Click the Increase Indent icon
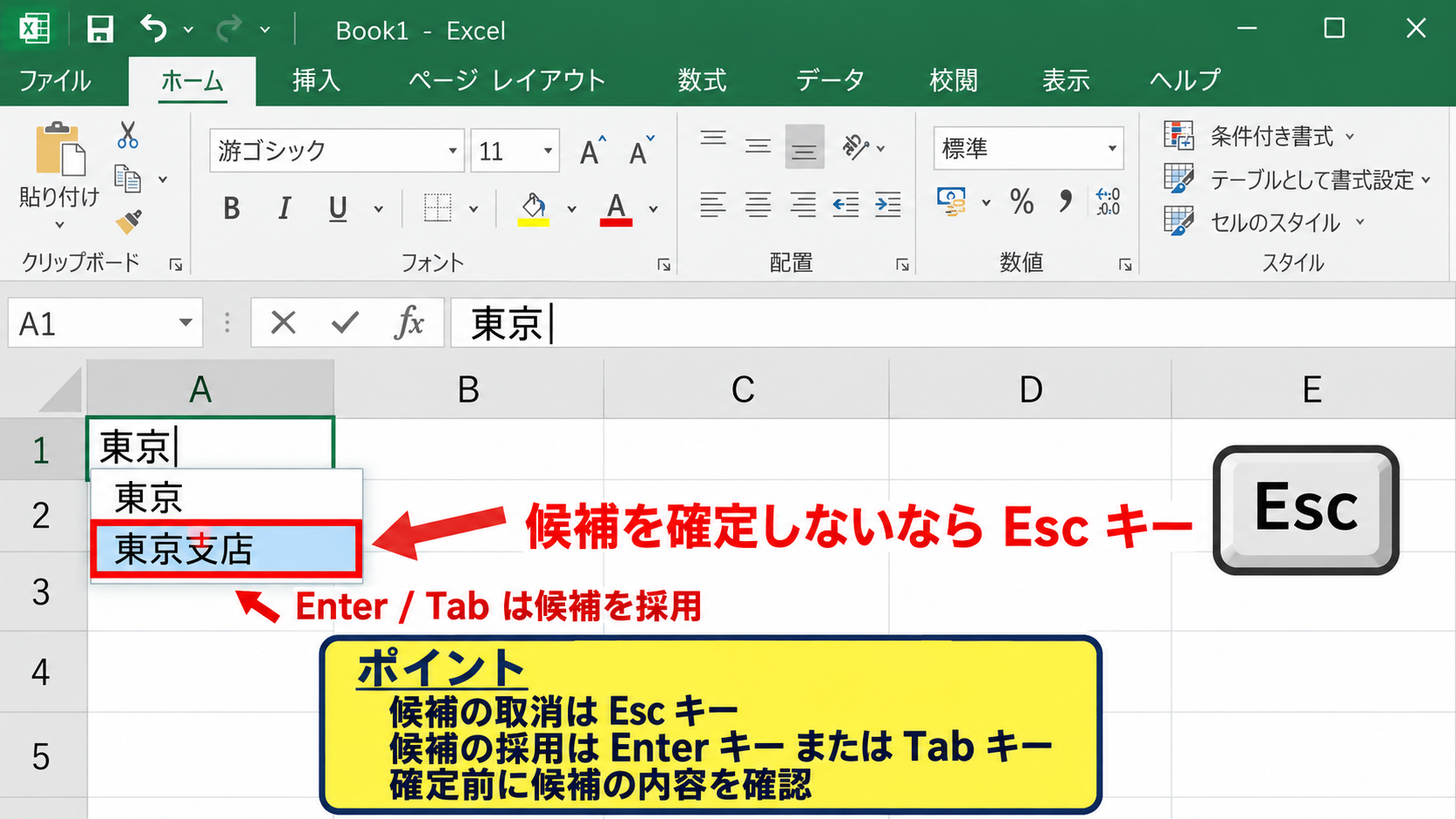The height and width of the screenshot is (819, 1456). pyautogui.click(x=888, y=206)
